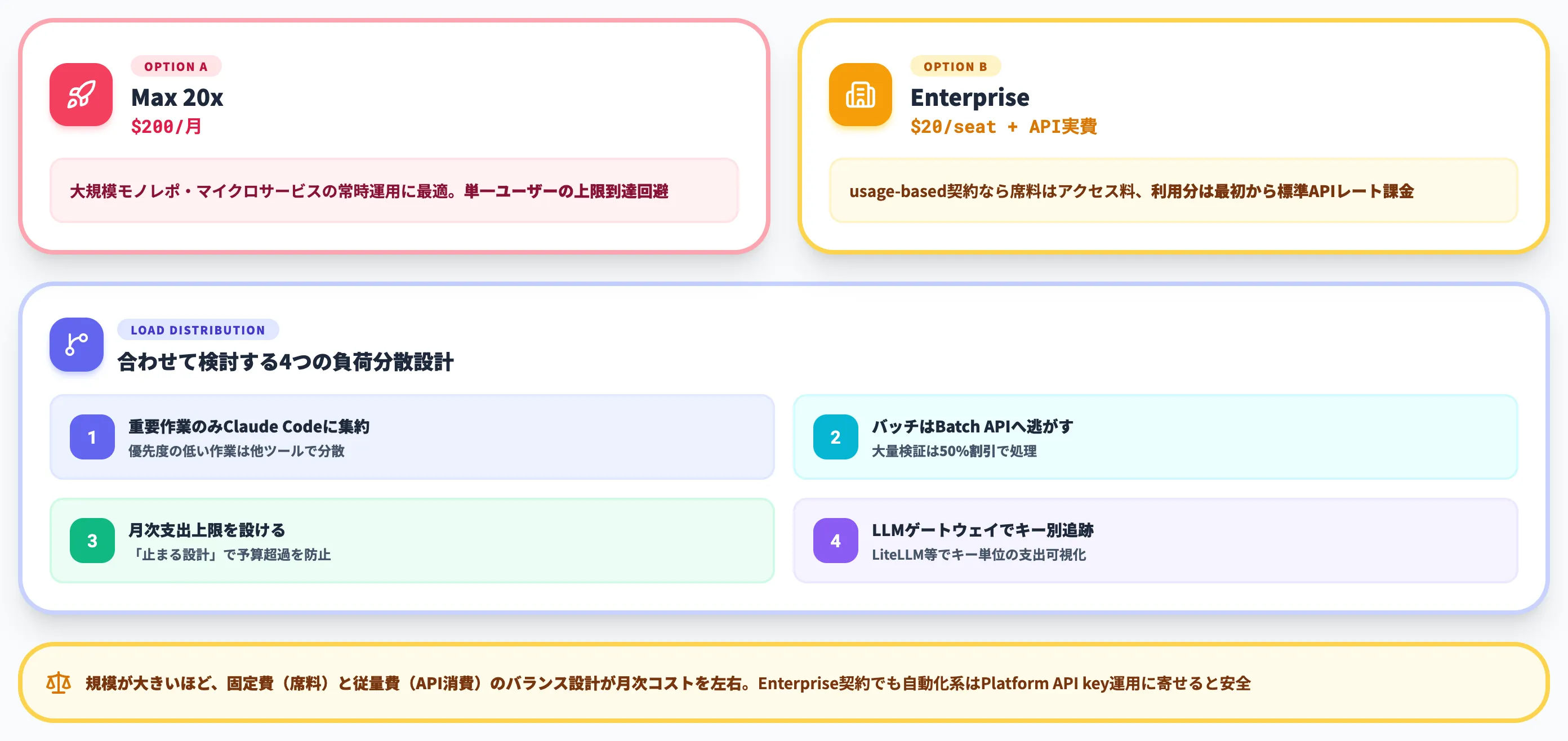Click the violet number 4 badge
The width and height of the screenshot is (1568, 741).
pyautogui.click(x=835, y=540)
